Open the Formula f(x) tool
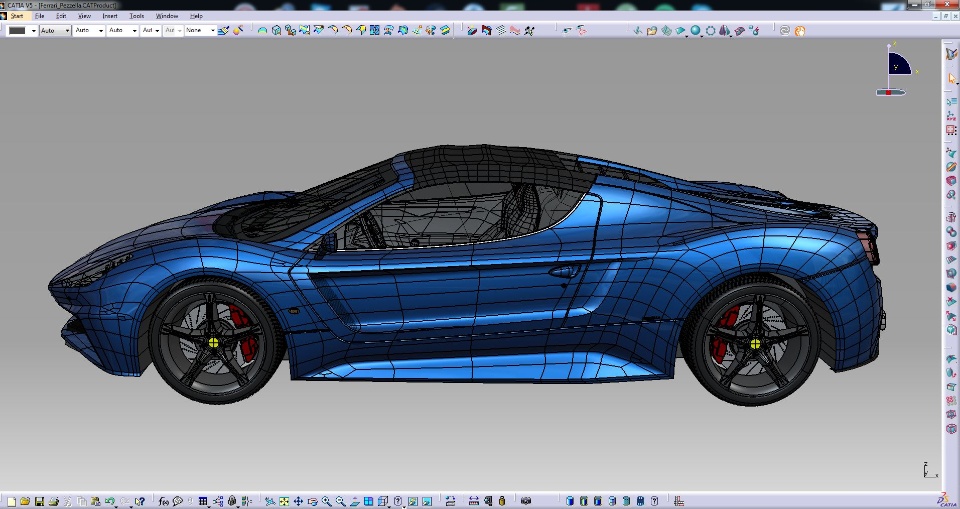The height and width of the screenshot is (509, 960). tap(163, 501)
